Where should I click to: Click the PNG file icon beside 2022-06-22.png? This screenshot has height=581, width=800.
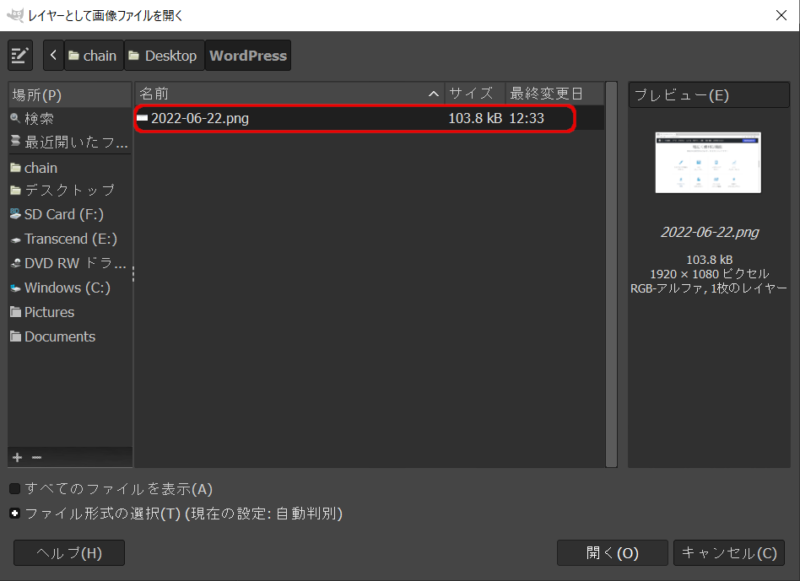point(142,118)
